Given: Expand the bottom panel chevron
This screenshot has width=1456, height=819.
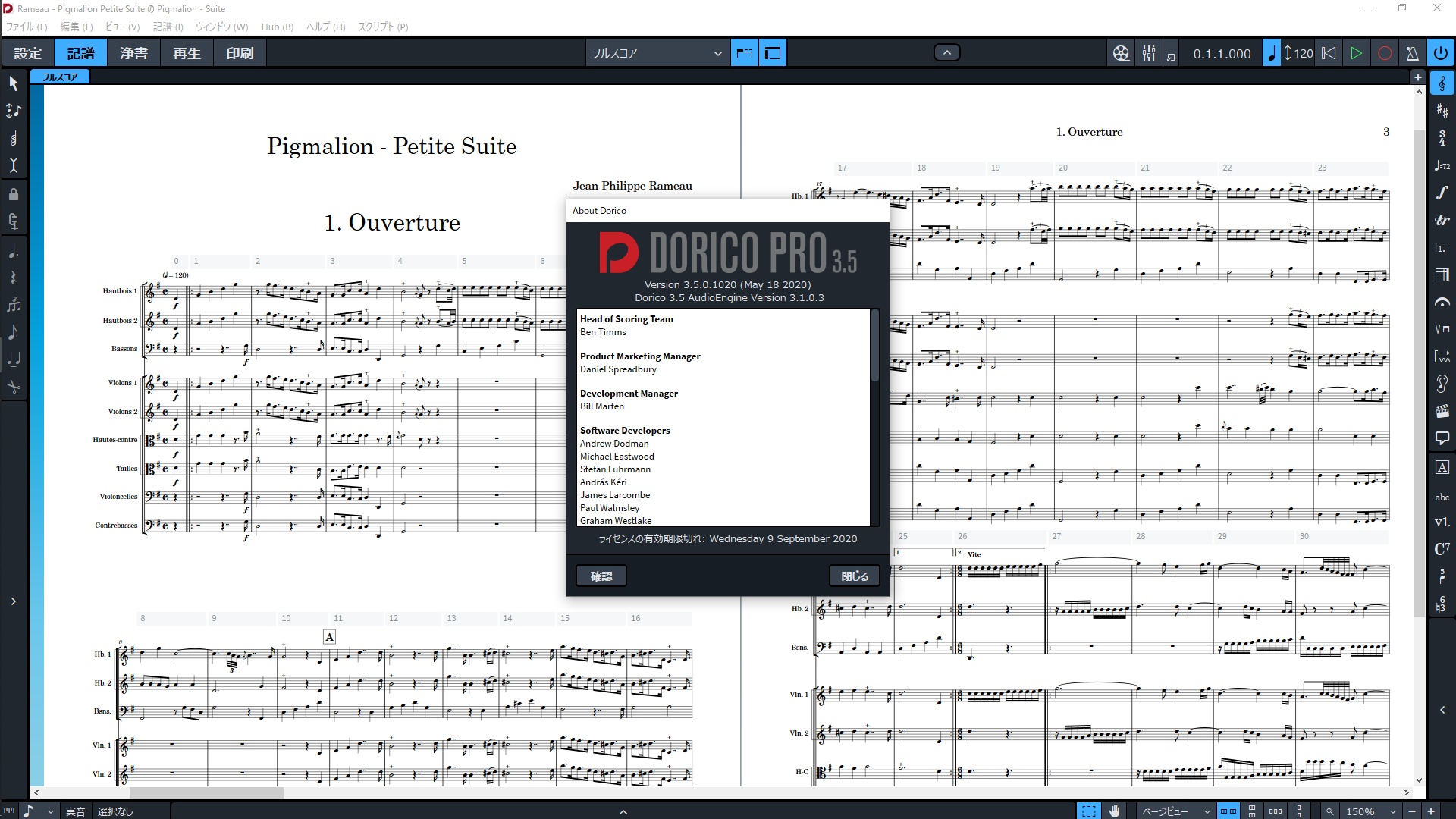Looking at the screenshot, I should [x=623, y=811].
